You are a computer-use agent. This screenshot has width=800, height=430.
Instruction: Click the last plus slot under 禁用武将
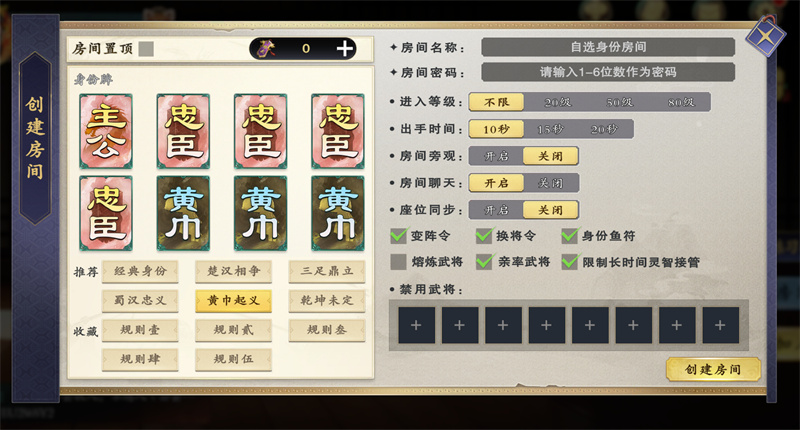click(720, 325)
